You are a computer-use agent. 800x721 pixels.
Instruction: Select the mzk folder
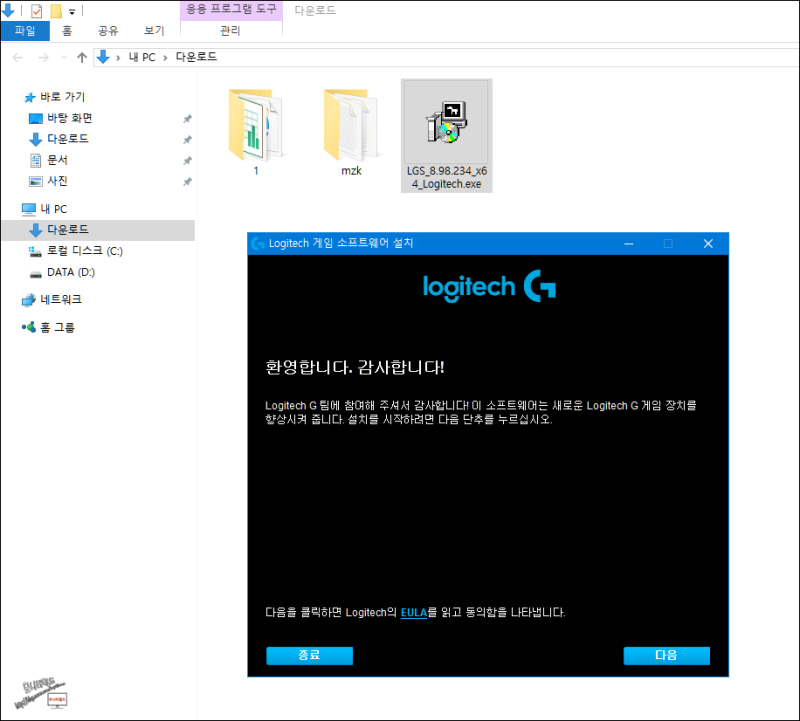(x=351, y=133)
